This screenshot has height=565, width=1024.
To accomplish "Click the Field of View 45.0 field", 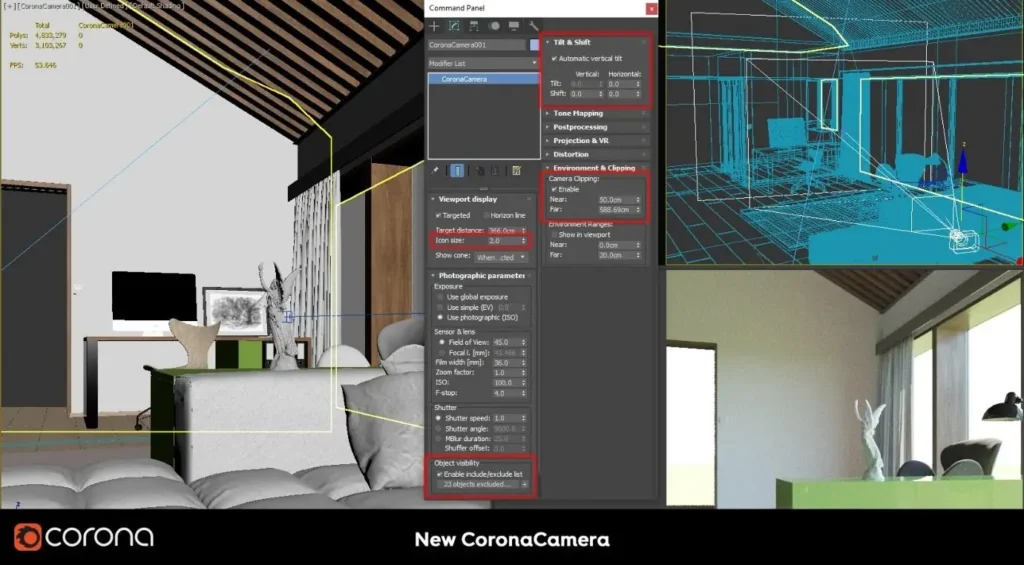I will click(x=506, y=342).
